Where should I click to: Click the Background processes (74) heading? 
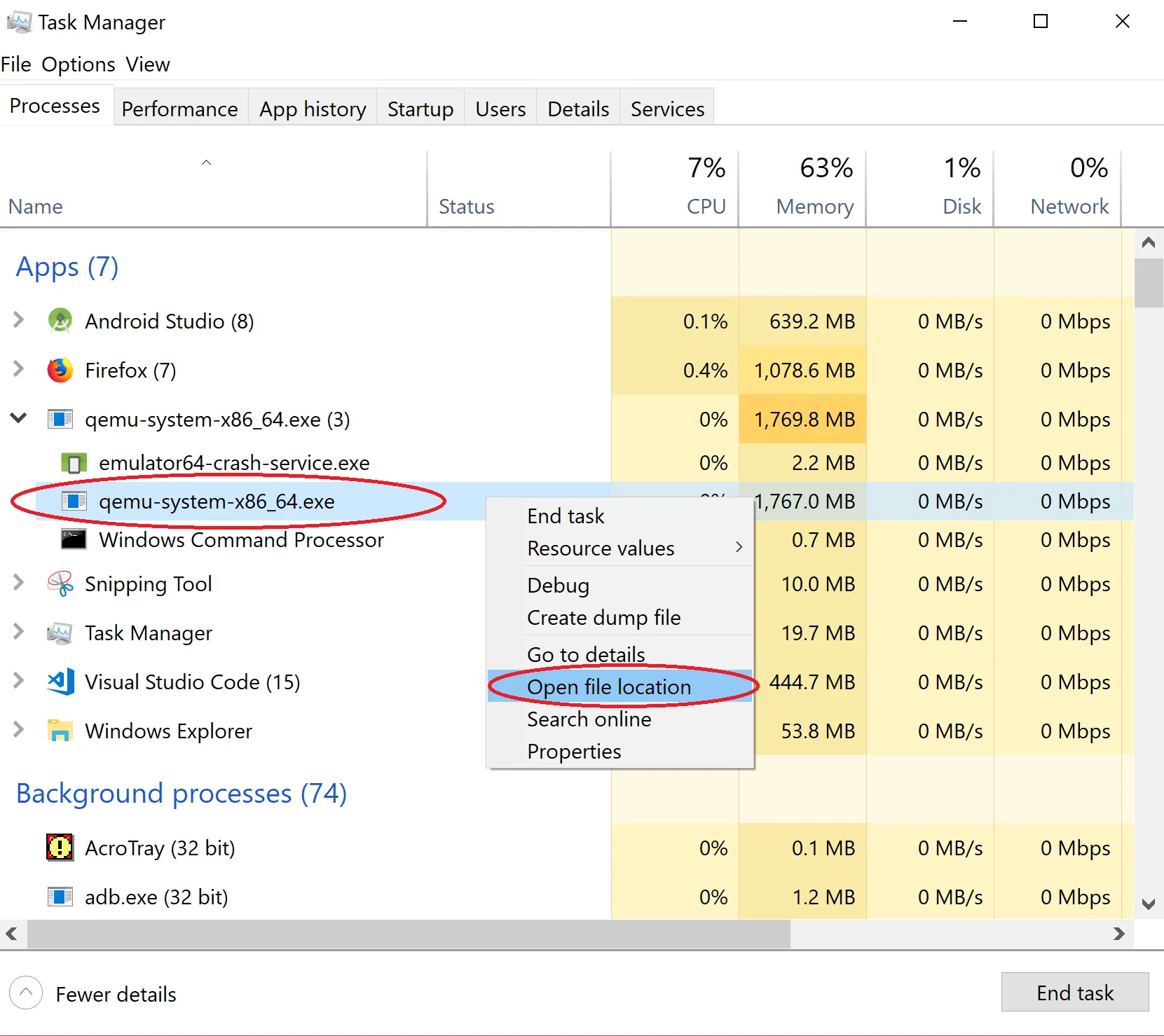182,794
